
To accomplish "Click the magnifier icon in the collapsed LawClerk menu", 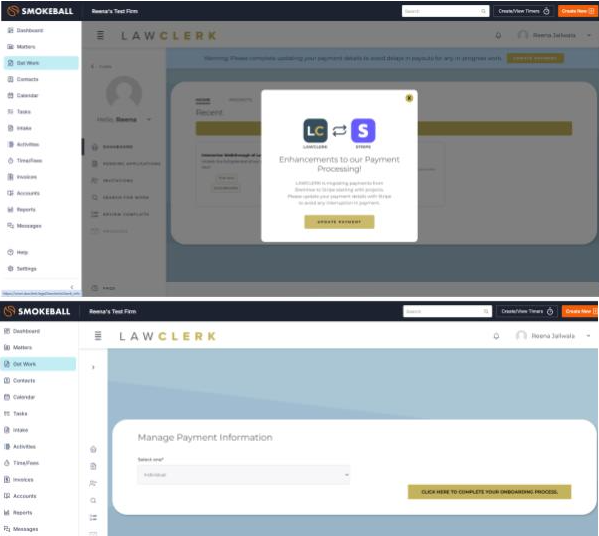I will [93, 500].
